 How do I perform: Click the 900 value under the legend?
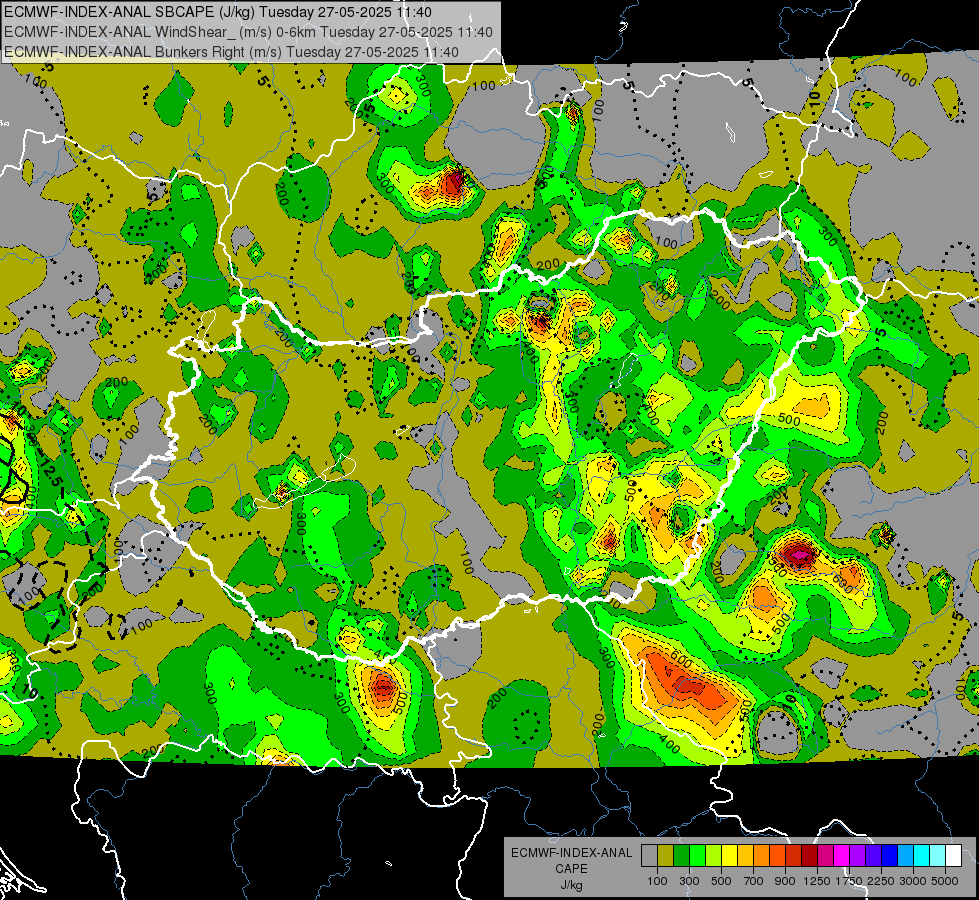(785, 881)
